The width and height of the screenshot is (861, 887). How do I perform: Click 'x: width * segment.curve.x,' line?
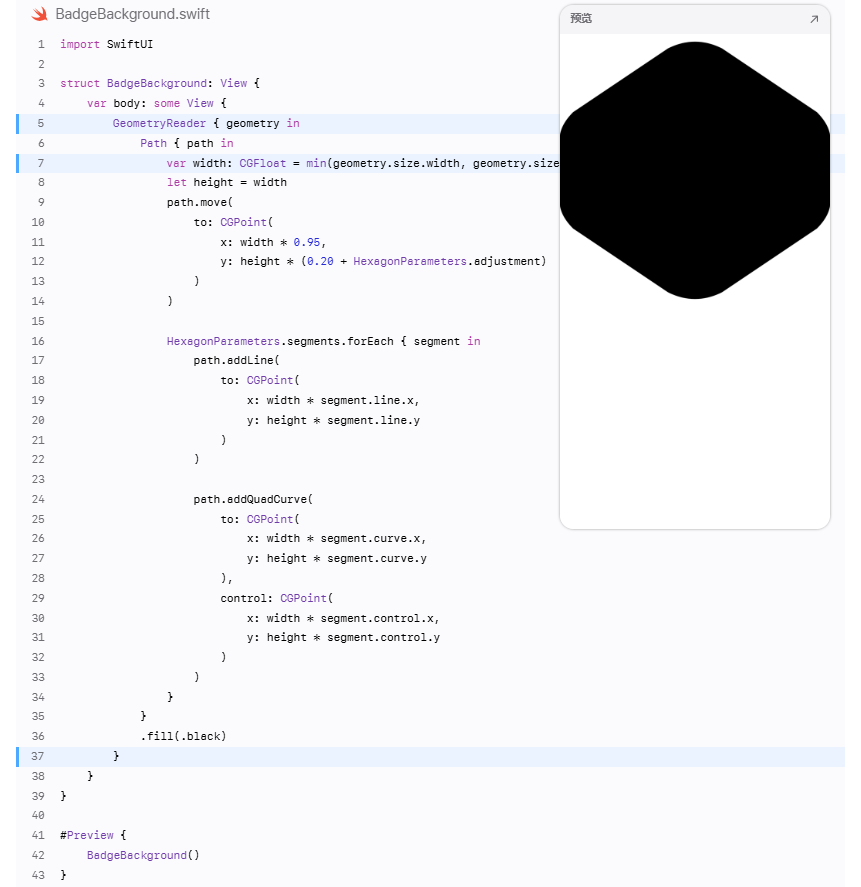click(337, 539)
